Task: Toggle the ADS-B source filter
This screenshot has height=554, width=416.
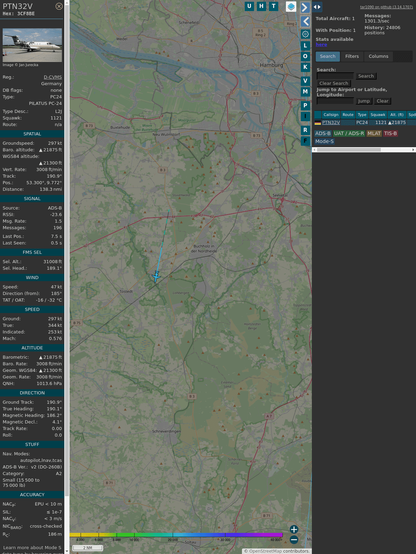Action: pyautogui.click(x=323, y=133)
